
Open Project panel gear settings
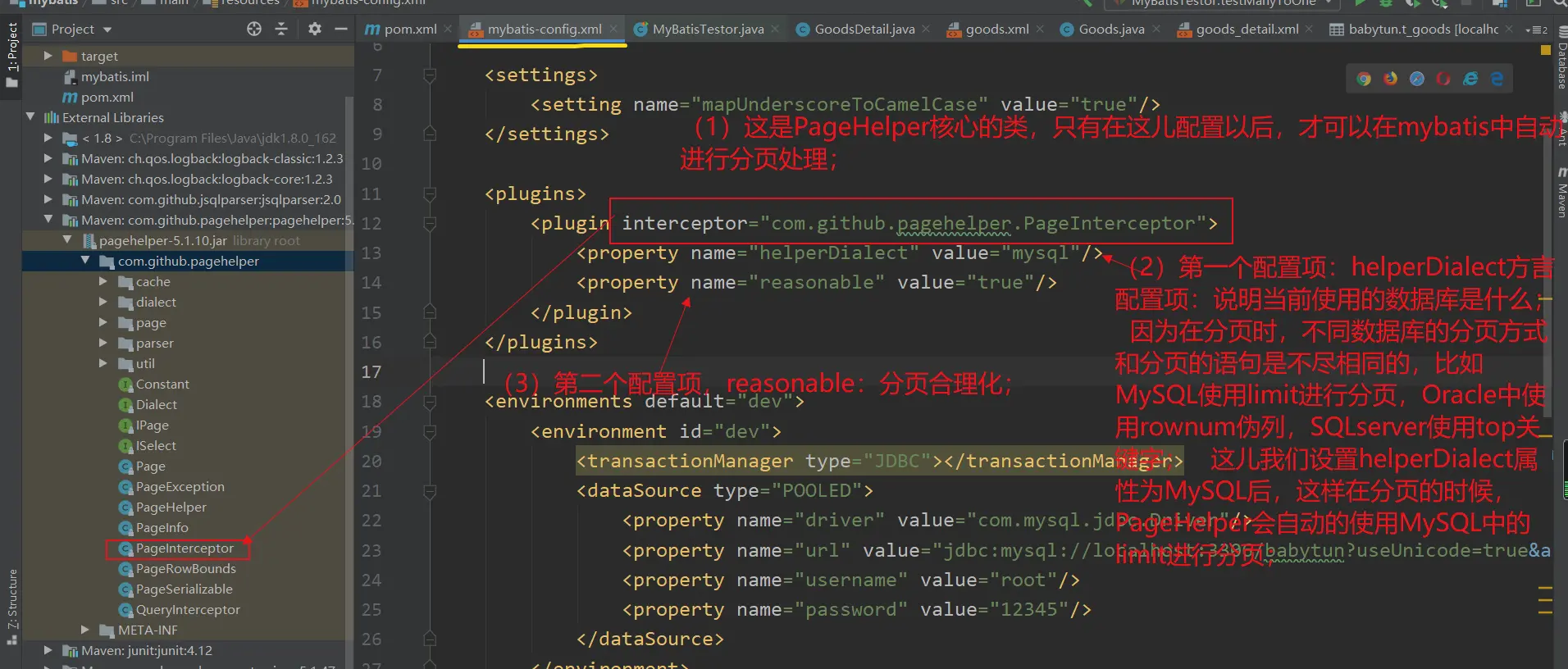coord(315,29)
